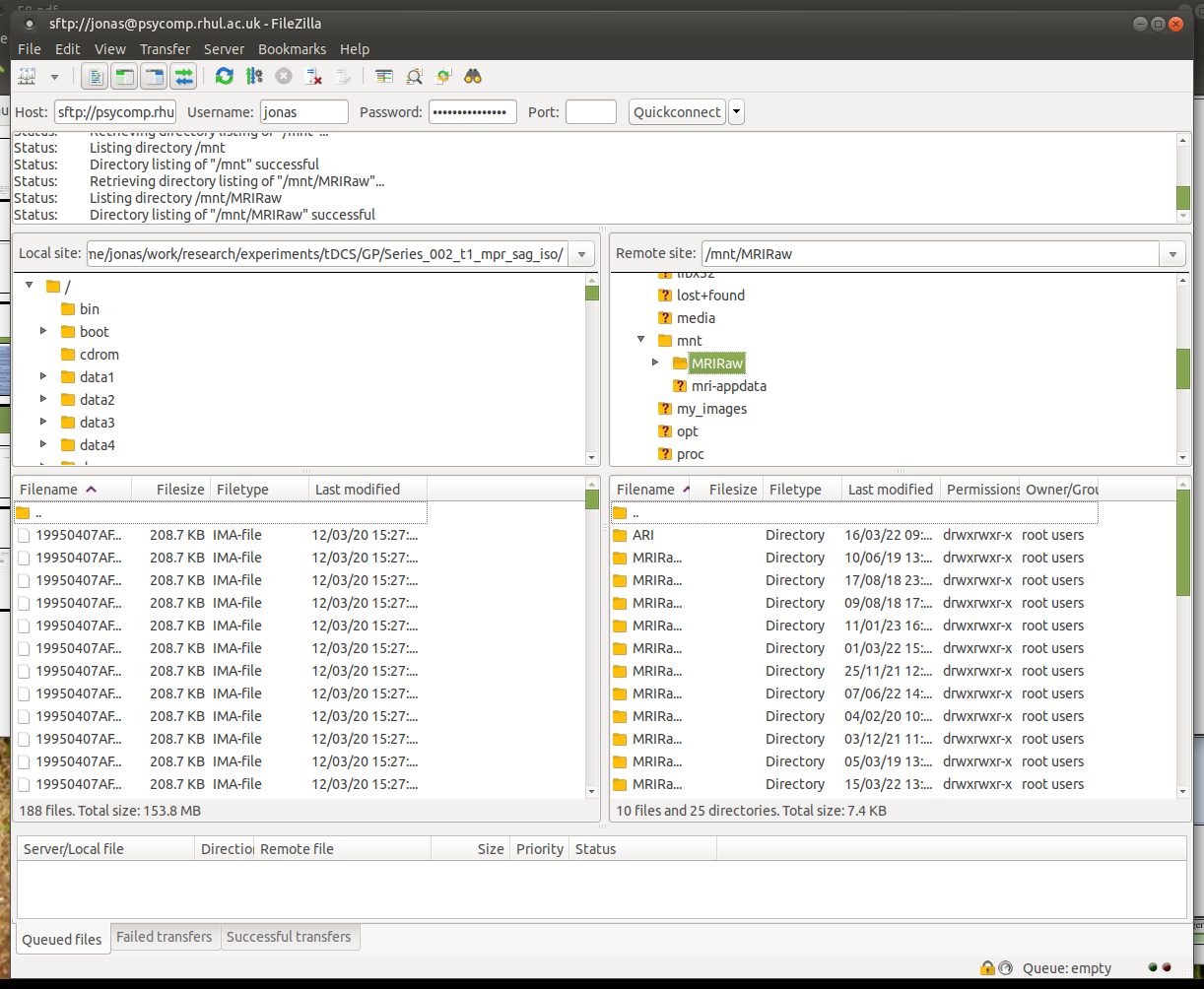The image size is (1204, 989).
Task: Sort remote files by Last modified
Action: pyautogui.click(x=890, y=490)
